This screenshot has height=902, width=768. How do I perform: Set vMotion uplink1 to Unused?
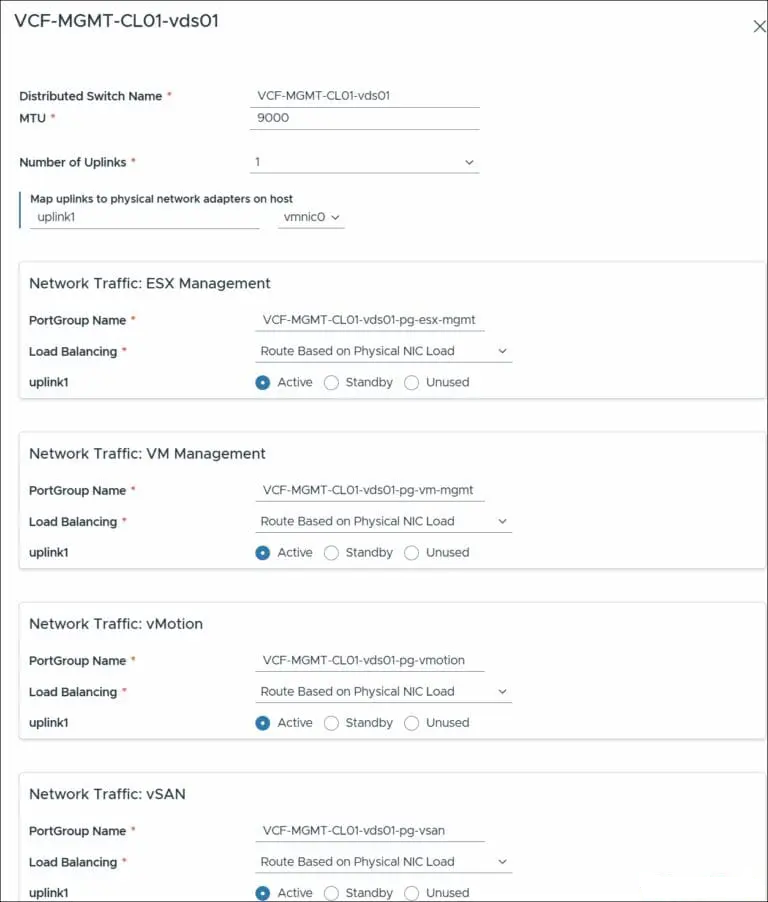tap(412, 722)
